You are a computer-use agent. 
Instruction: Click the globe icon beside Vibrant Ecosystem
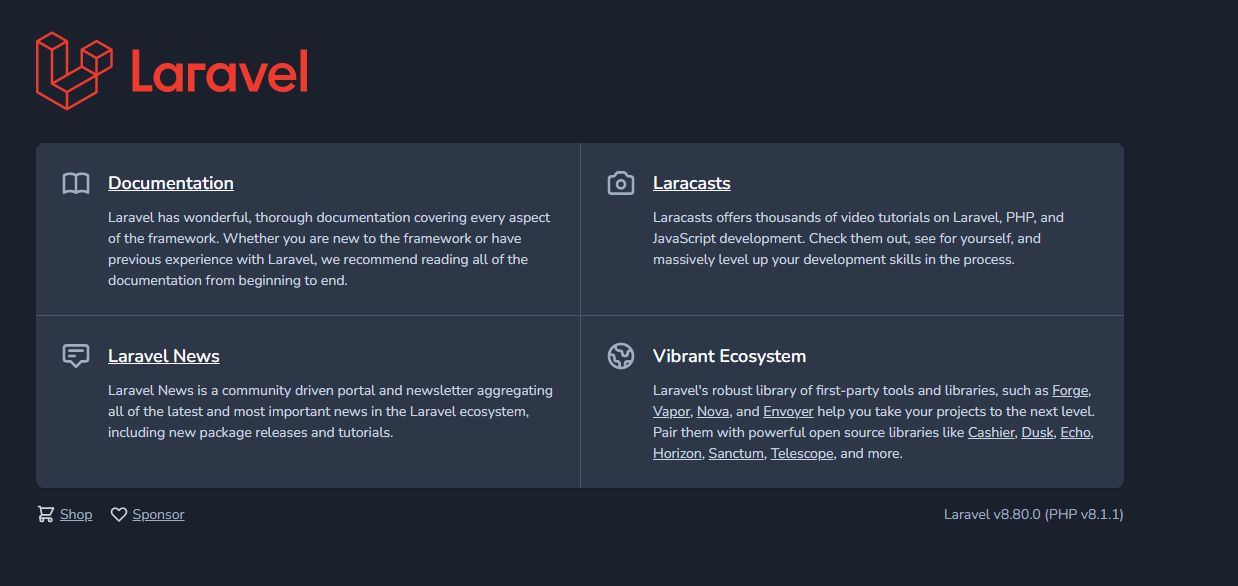(x=621, y=356)
